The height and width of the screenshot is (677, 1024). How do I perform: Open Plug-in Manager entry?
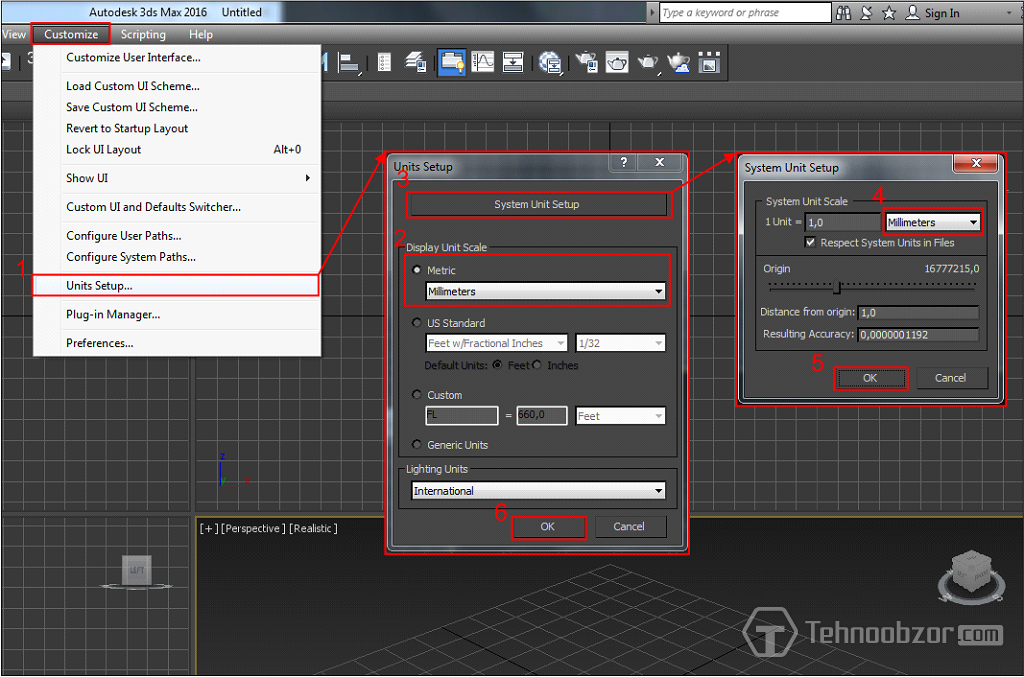[x=176, y=315]
